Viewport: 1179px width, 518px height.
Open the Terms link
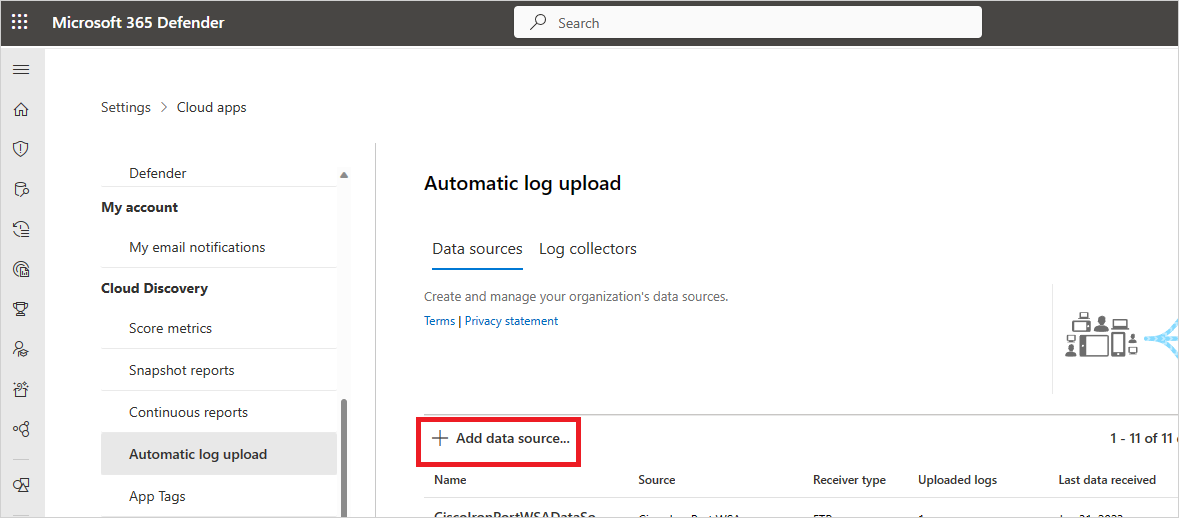439,321
